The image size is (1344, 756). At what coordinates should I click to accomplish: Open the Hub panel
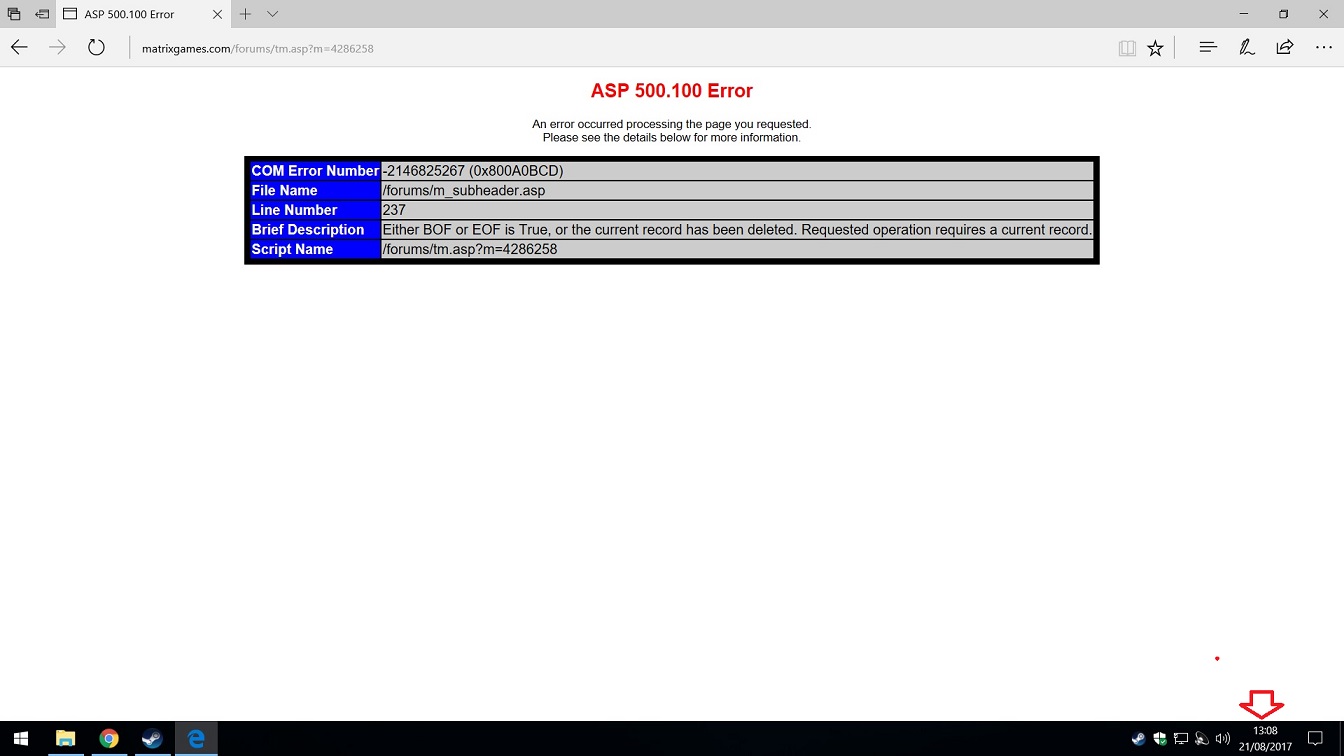[x=1208, y=47]
